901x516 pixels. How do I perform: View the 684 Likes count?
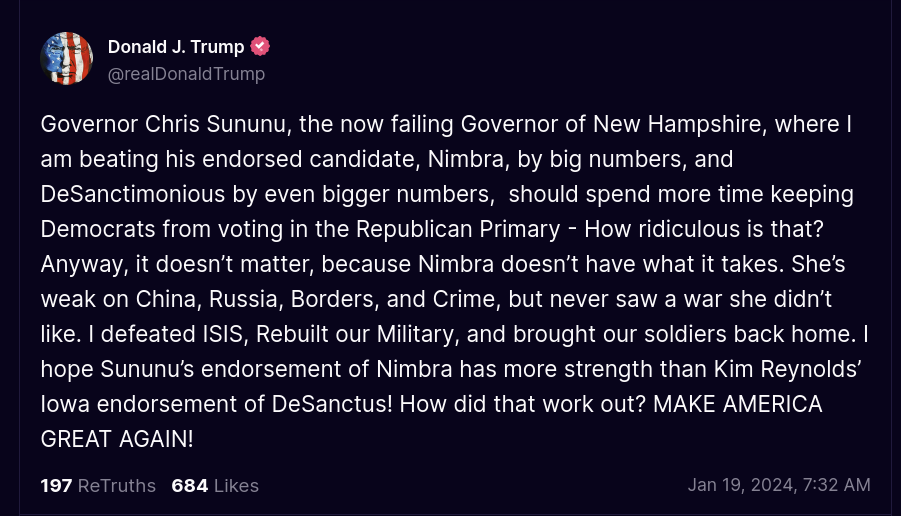215,486
